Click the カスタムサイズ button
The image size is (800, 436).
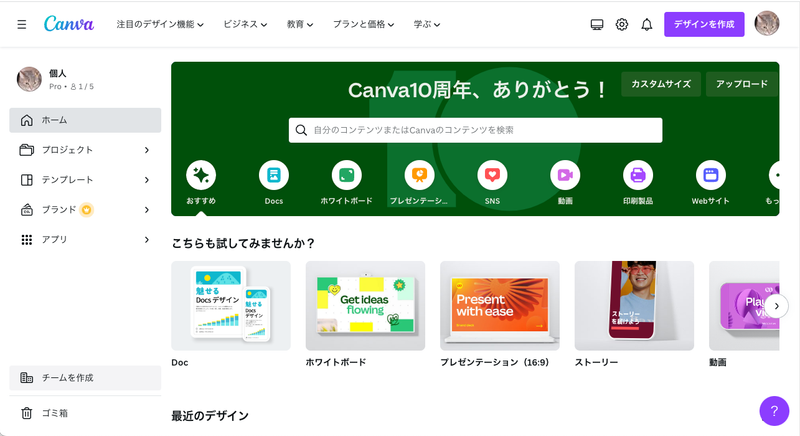661,84
